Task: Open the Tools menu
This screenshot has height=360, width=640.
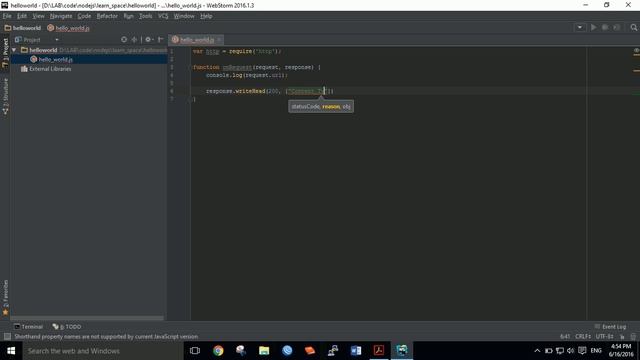Action: coord(145,16)
